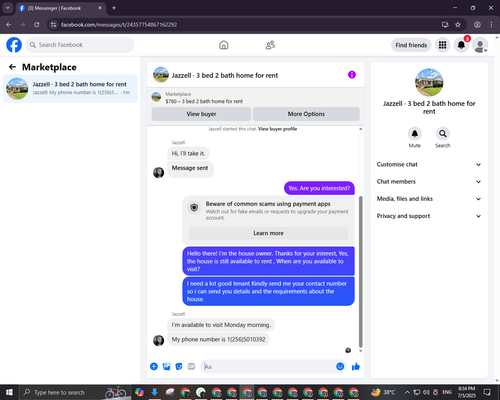View site information icon beside URL
Image resolution: width=500 pixels, height=400 pixels.
(x=53, y=25)
